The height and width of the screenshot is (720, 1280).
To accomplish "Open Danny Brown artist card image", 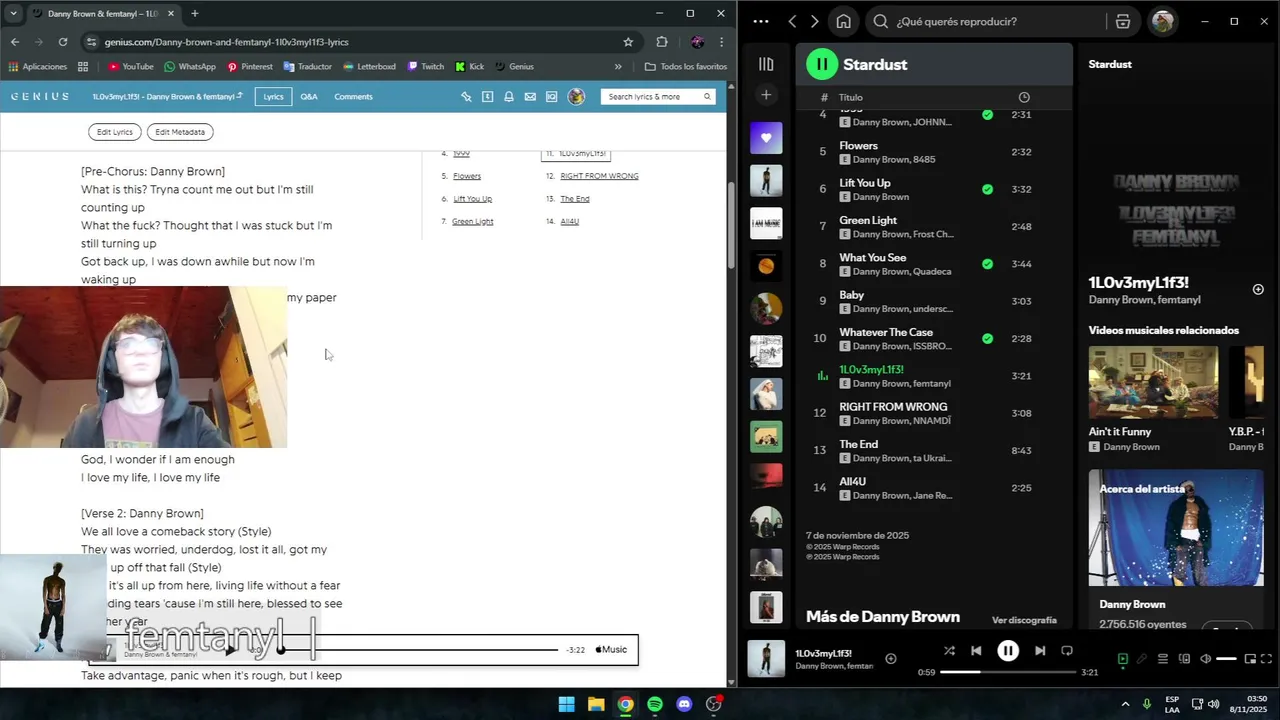I will click(1176, 528).
